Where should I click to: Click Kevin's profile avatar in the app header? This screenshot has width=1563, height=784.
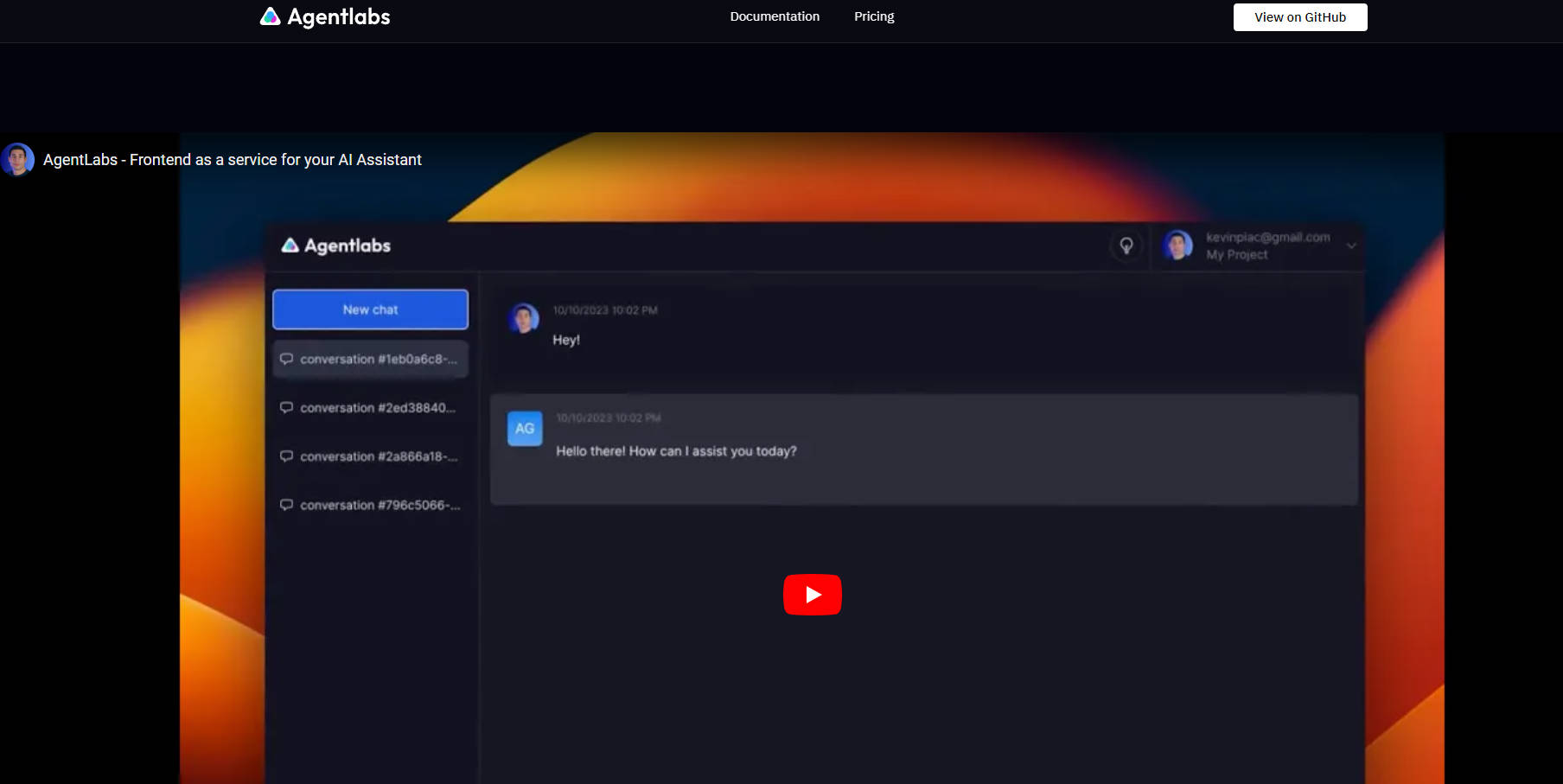(1177, 245)
